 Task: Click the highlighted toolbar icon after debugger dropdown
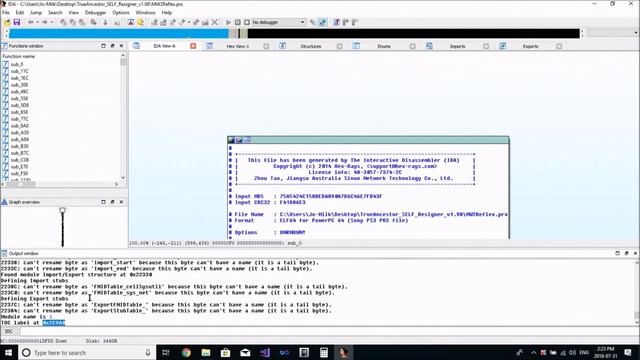322,22
